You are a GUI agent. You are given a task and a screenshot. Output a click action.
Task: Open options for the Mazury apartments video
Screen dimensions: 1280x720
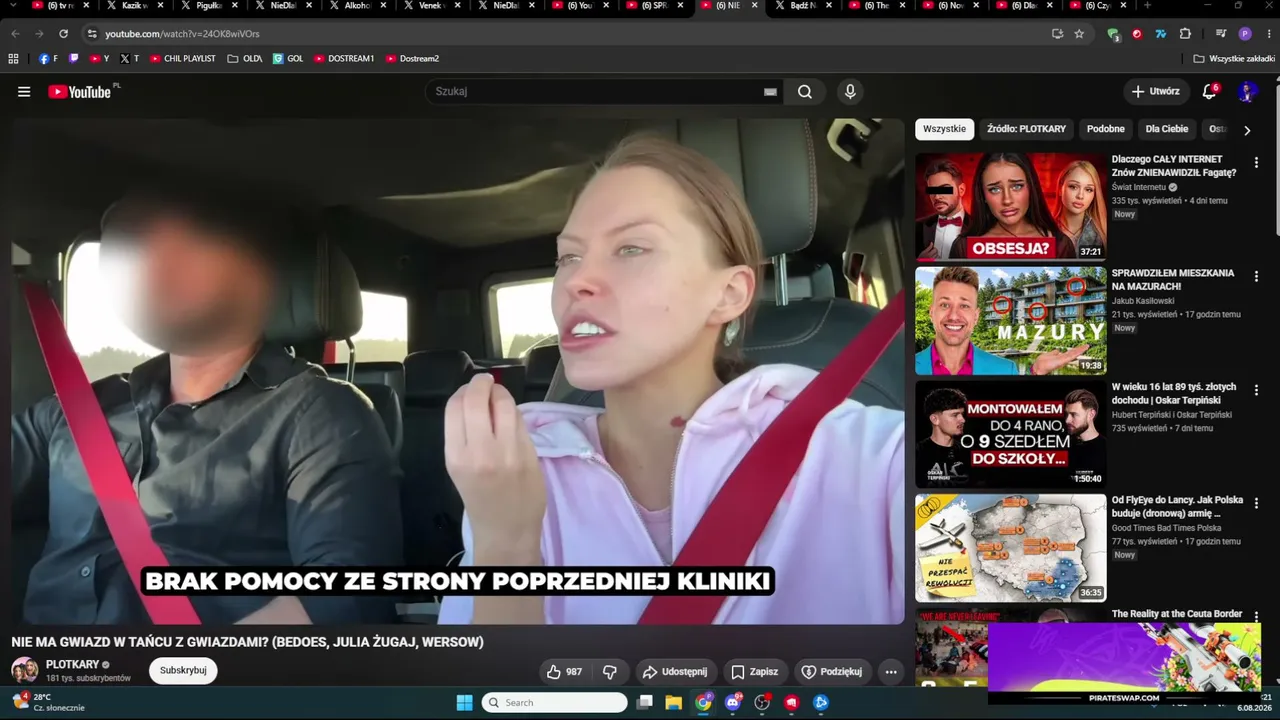pos(1256,276)
